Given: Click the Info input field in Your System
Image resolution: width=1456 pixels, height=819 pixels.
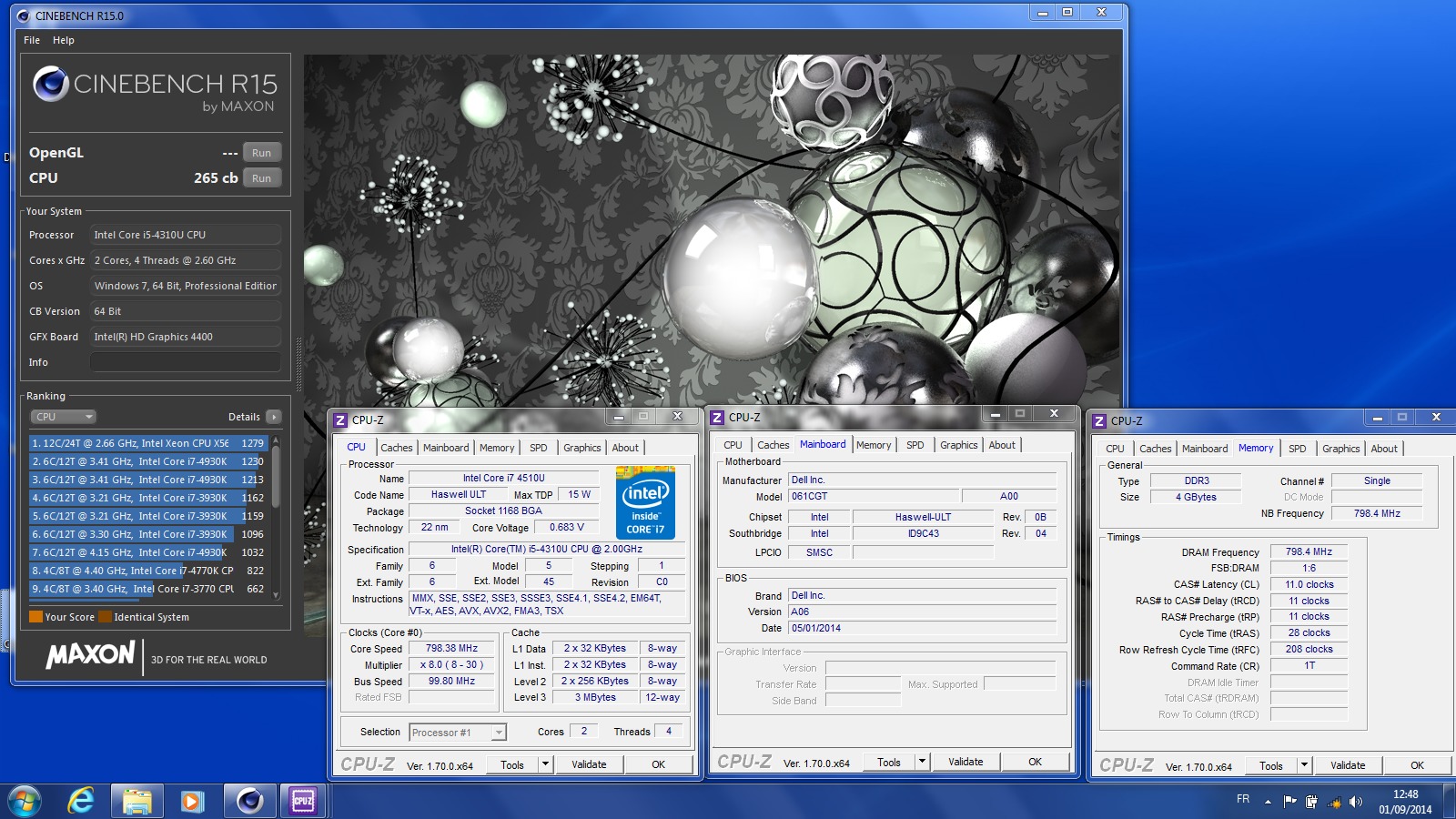Looking at the screenshot, I should coord(186,362).
